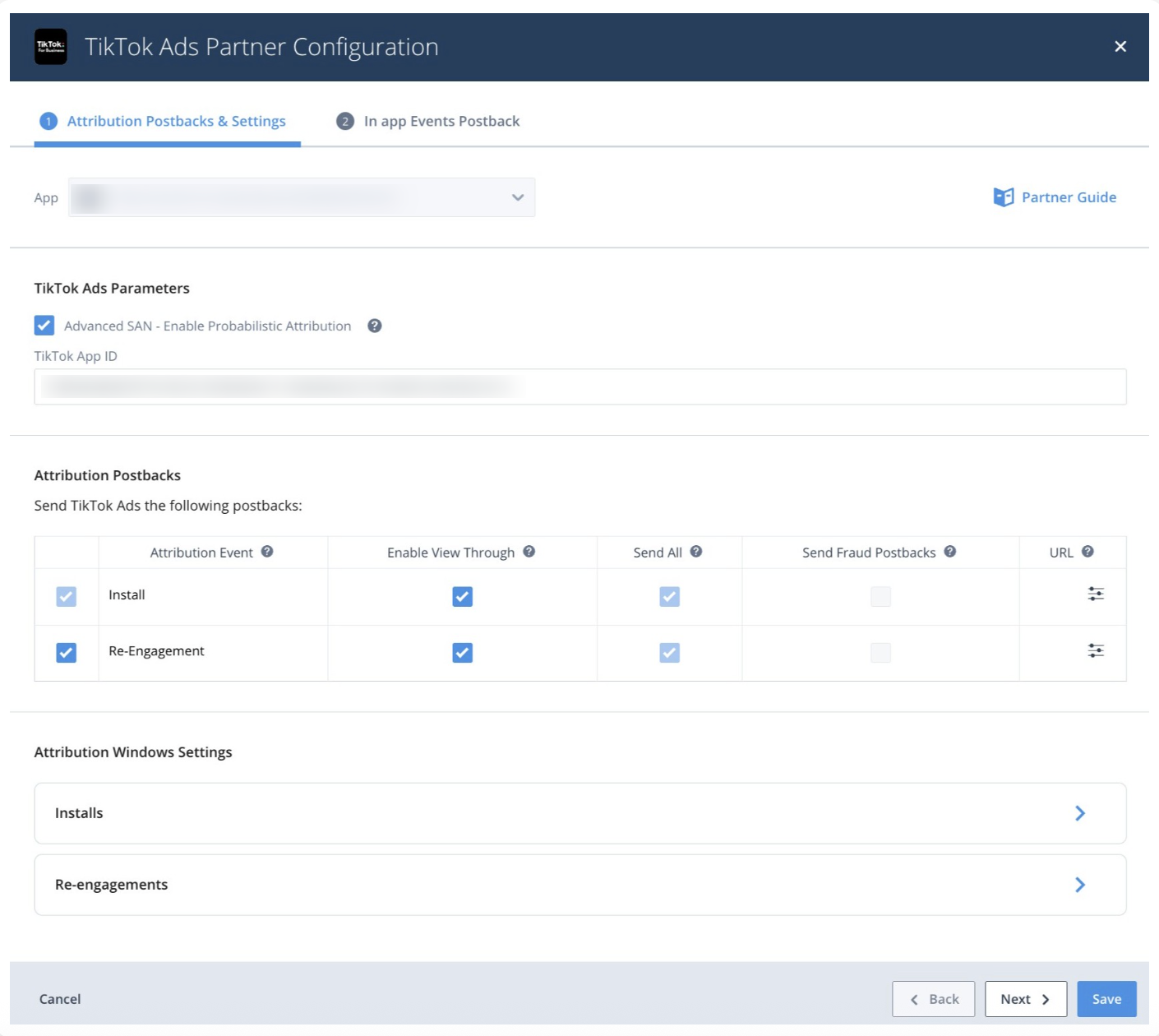Click the Re-Engagement row label
This screenshot has width=1159, height=1036.
click(x=156, y=650)
